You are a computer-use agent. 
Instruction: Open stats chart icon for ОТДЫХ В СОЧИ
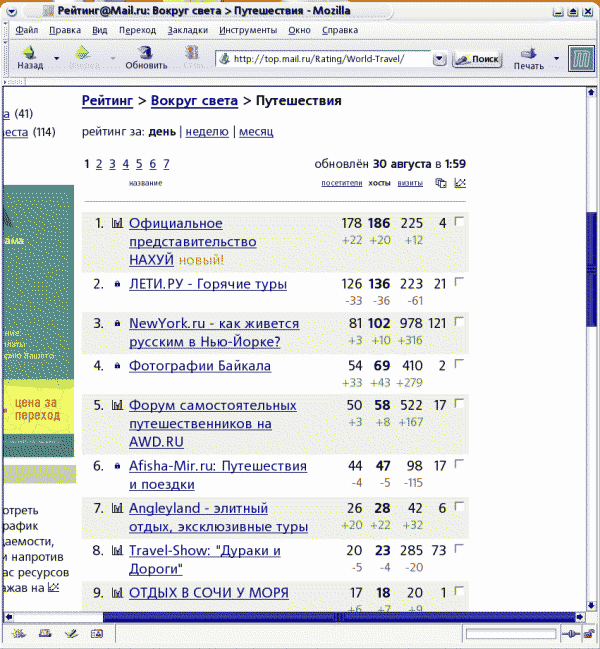point(118,593)
